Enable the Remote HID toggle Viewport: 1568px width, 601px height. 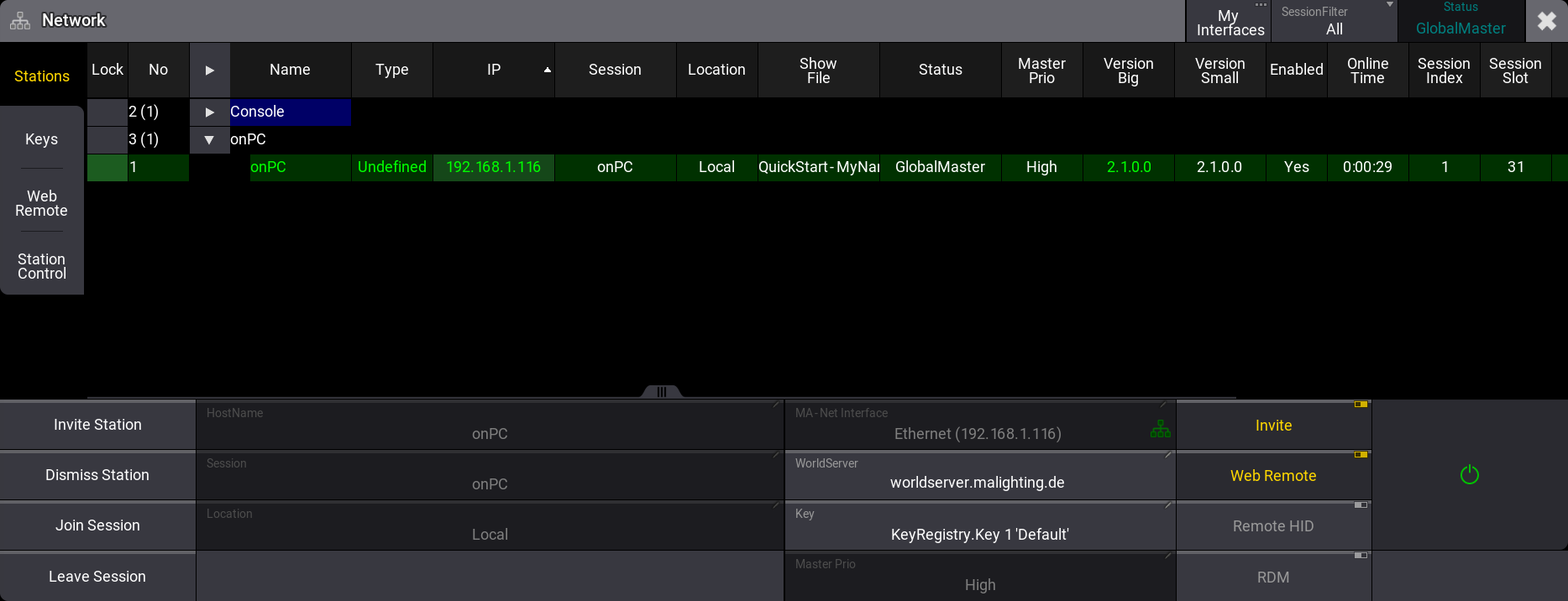pos(1273,526)
